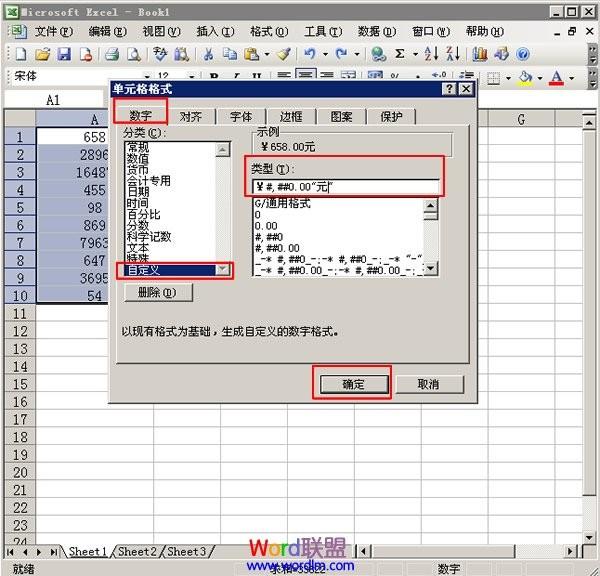
Task: Redo the last undone action
Action: click(x=341, y=54)
